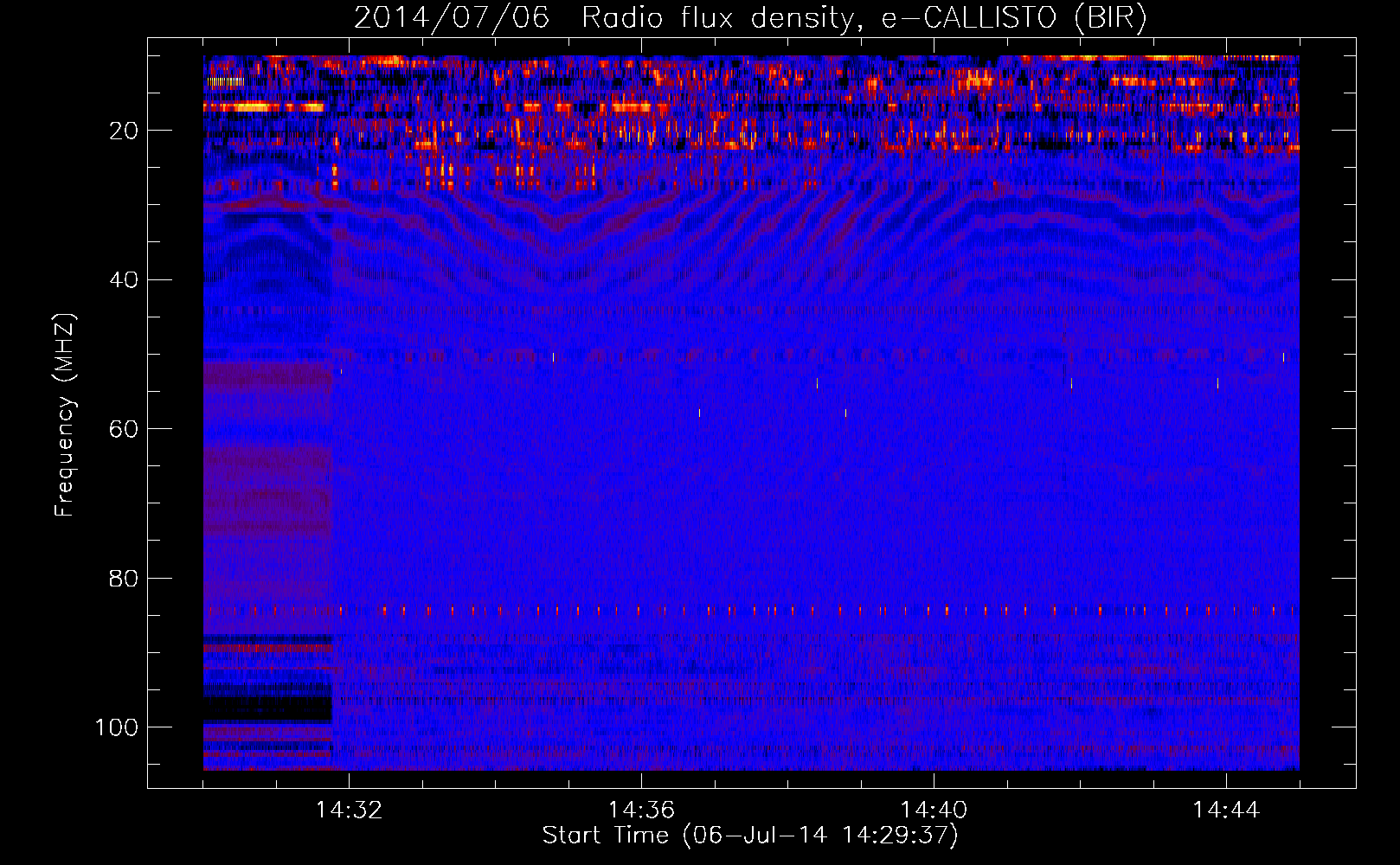Click the time tick label "14:40"
The width and height of the screenshot is (1400, 865).
934,810
